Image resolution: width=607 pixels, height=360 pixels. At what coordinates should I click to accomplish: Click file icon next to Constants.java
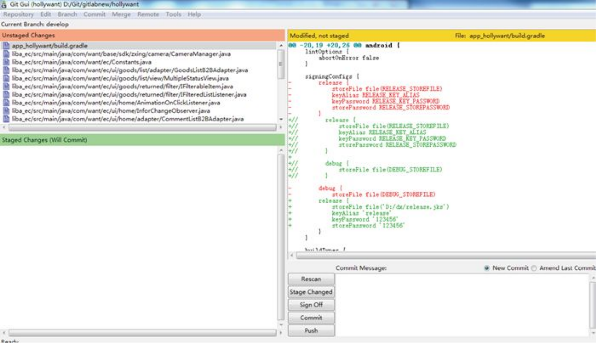6,62
